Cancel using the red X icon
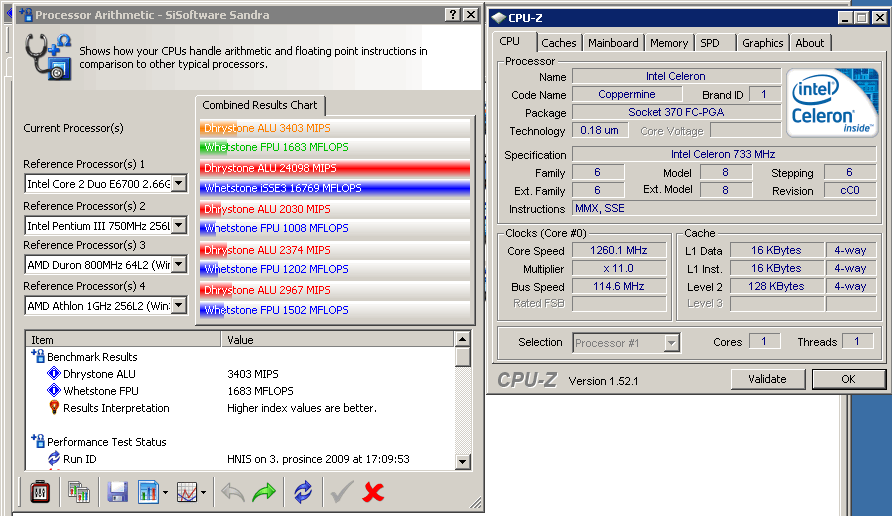Viewport: 892px width, 516px height. (x=374, y=492)
